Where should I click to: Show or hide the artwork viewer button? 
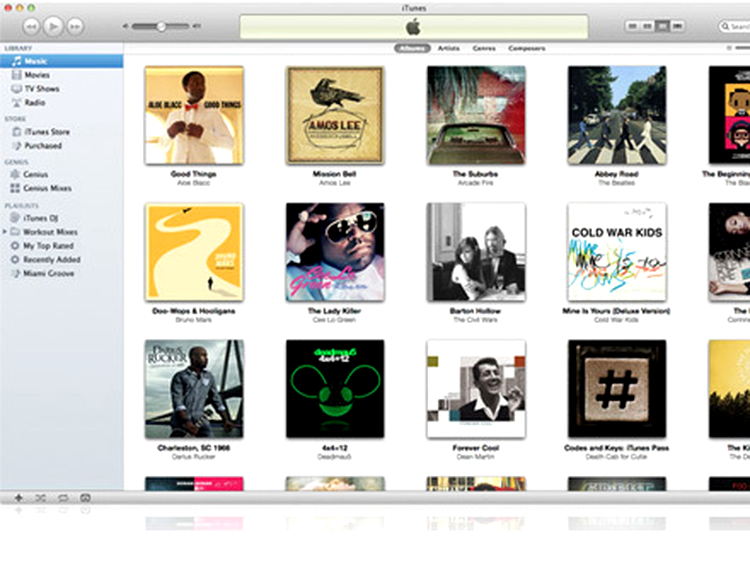pyautogui.click(x=85, y=498)
